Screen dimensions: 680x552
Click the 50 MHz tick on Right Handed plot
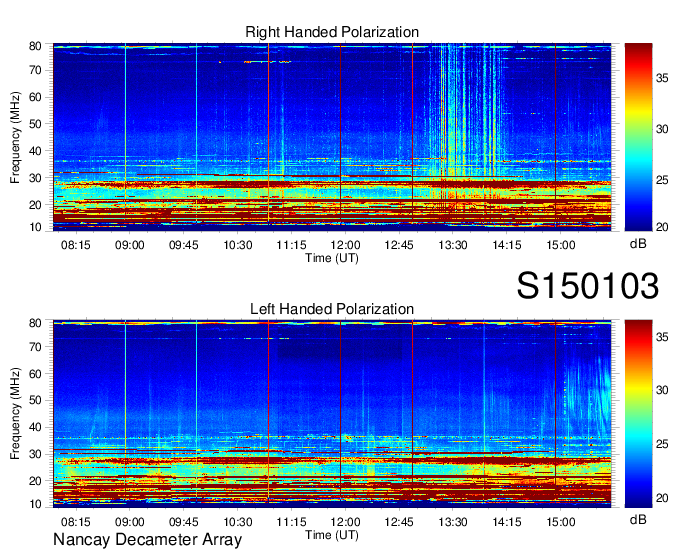click(35, 124)
